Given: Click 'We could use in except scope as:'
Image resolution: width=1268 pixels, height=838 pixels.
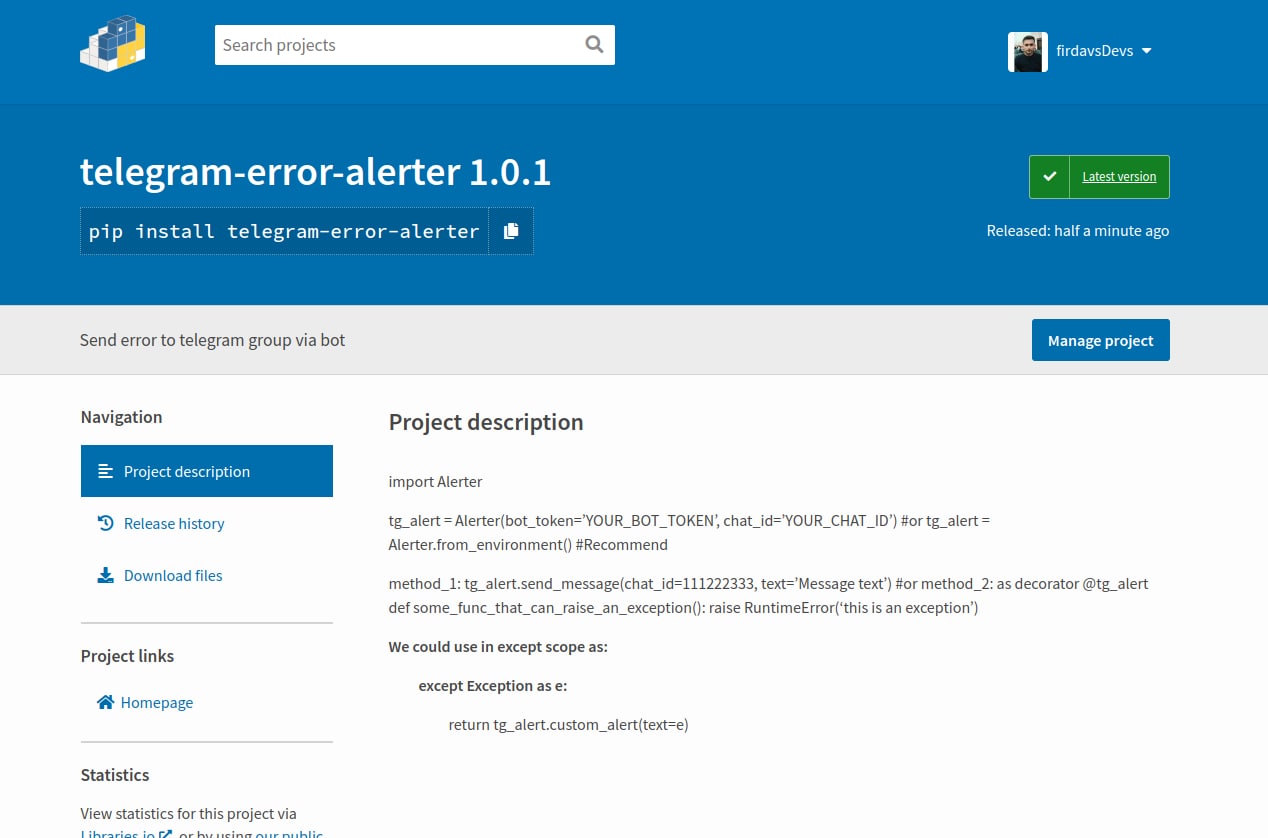Looking at the screenshot, I should click(498, 647).
